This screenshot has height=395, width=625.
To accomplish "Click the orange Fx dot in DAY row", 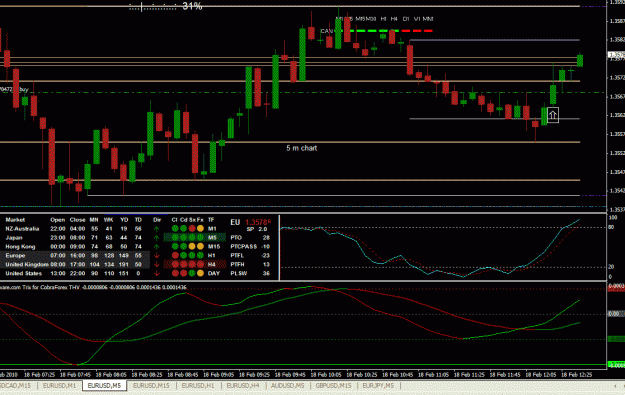I will [200, 273].
